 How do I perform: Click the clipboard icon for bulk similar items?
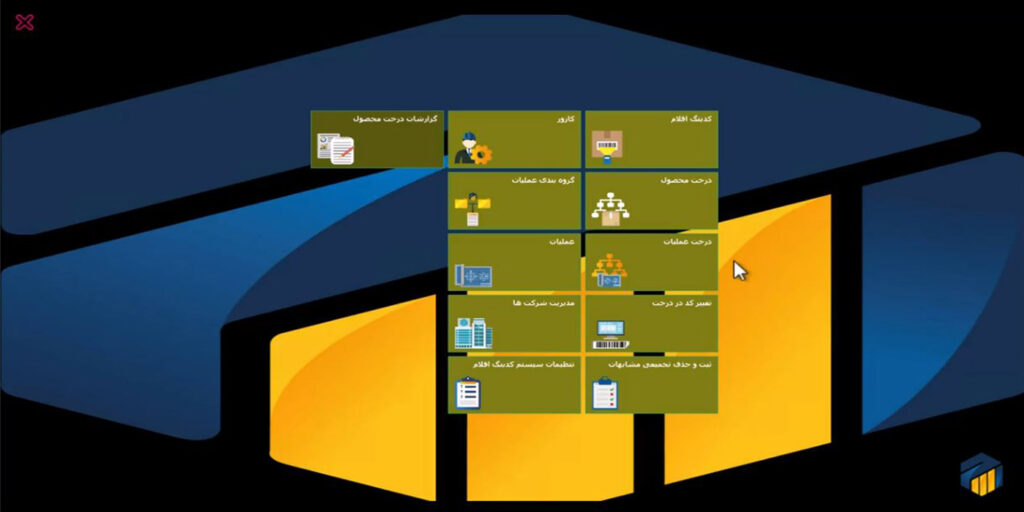[605, 393]
